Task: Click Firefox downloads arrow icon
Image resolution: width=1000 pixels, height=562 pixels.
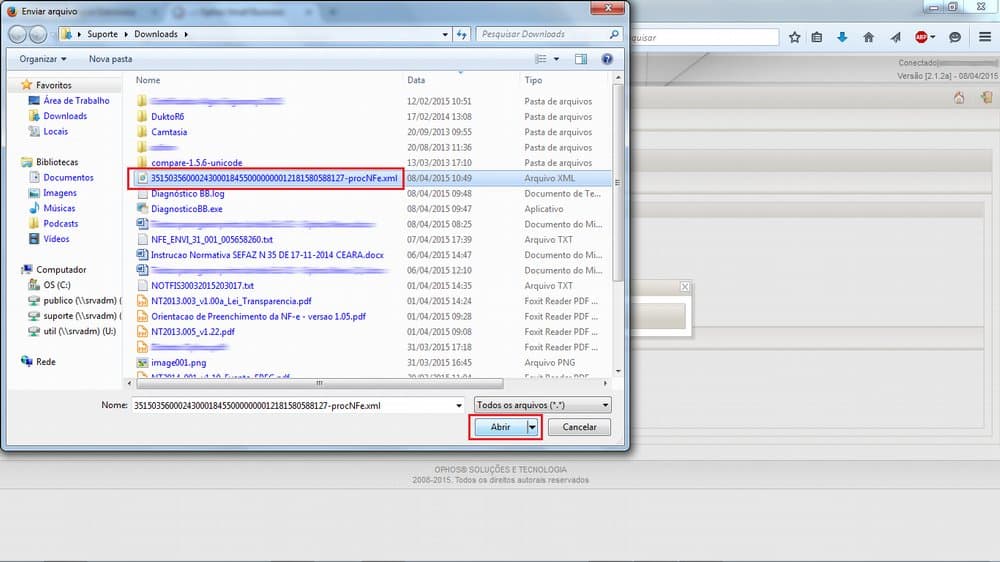Action: pos(842,37)
